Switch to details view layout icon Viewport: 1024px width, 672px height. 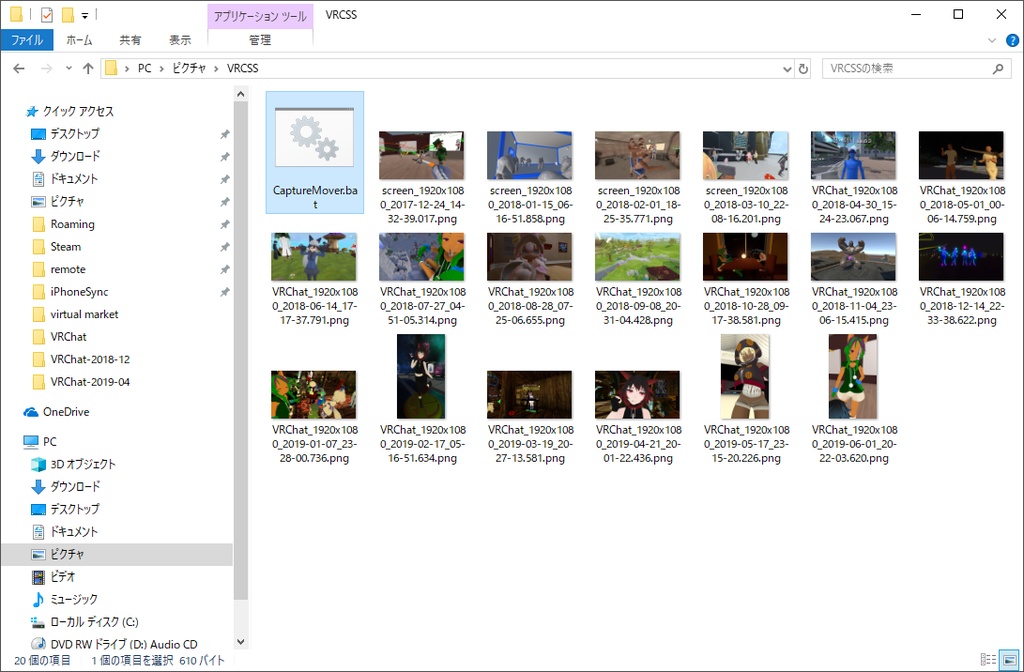coord(988,660)
